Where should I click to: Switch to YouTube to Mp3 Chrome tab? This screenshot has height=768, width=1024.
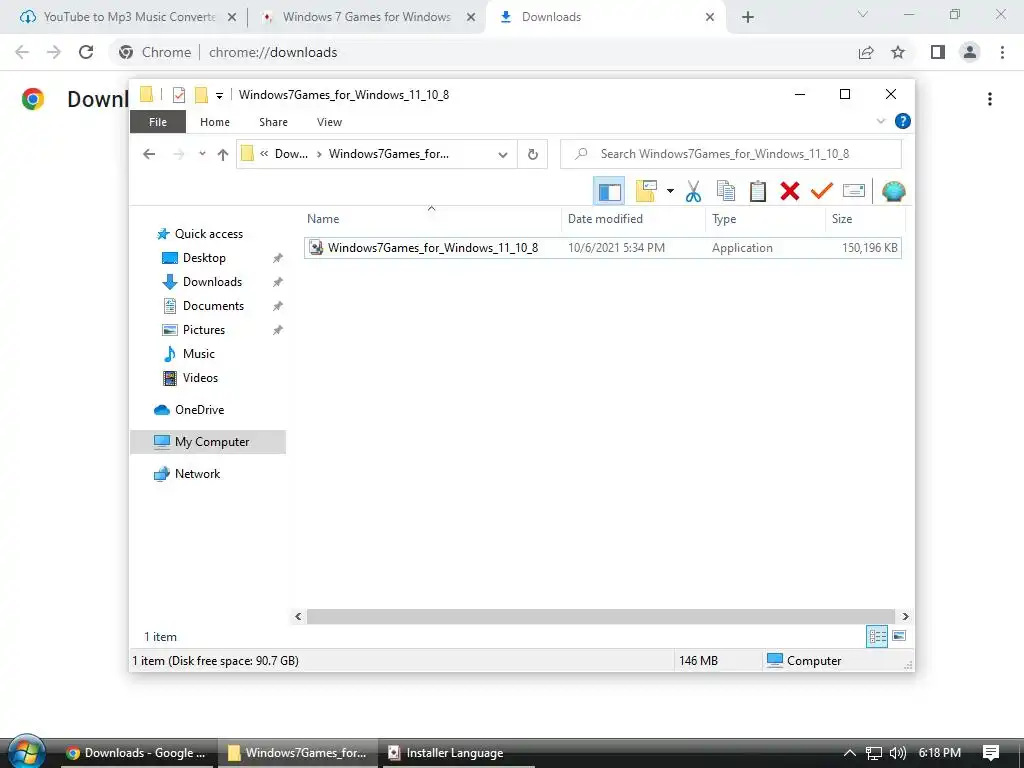pos(129,17)
